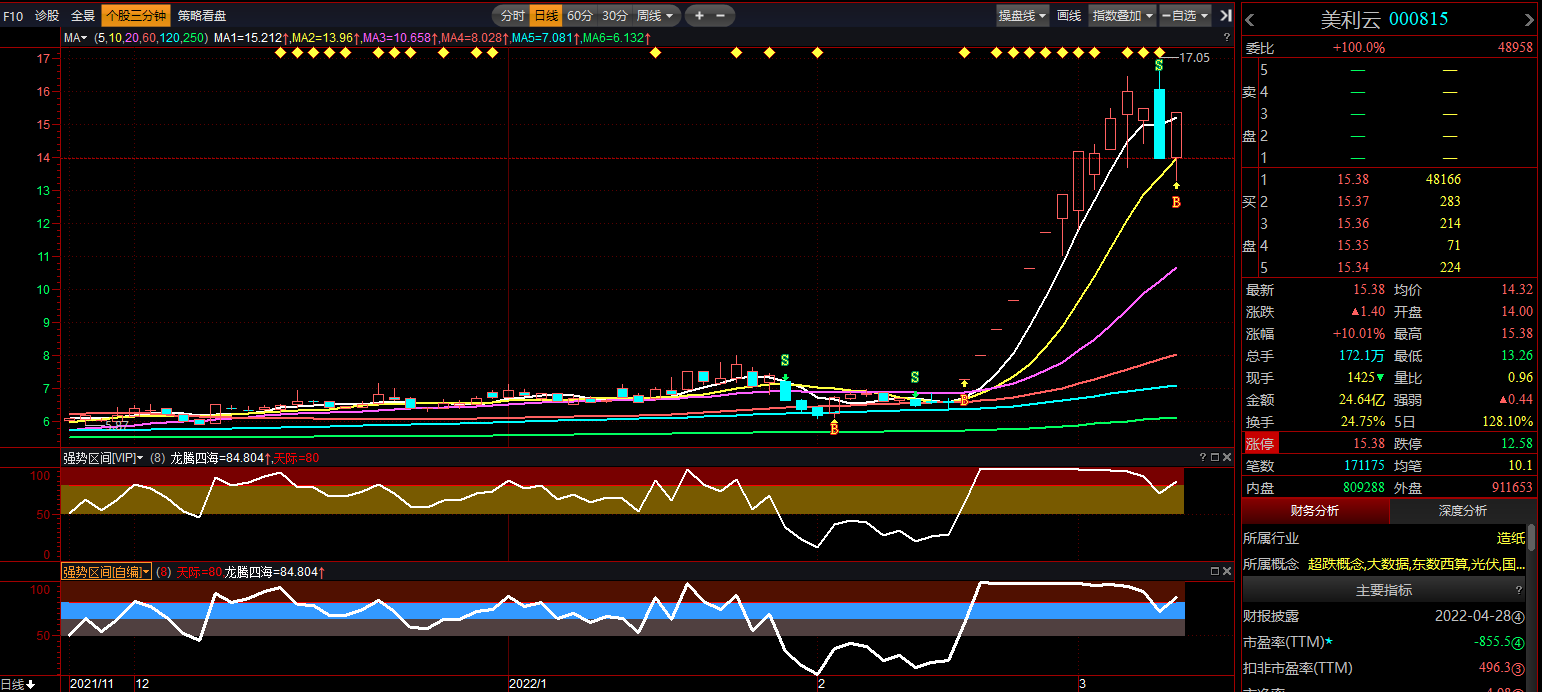The height and width of the screenshot is (692, 1542).
Task: Switch chart period to 60分
Action: point(580,16)
